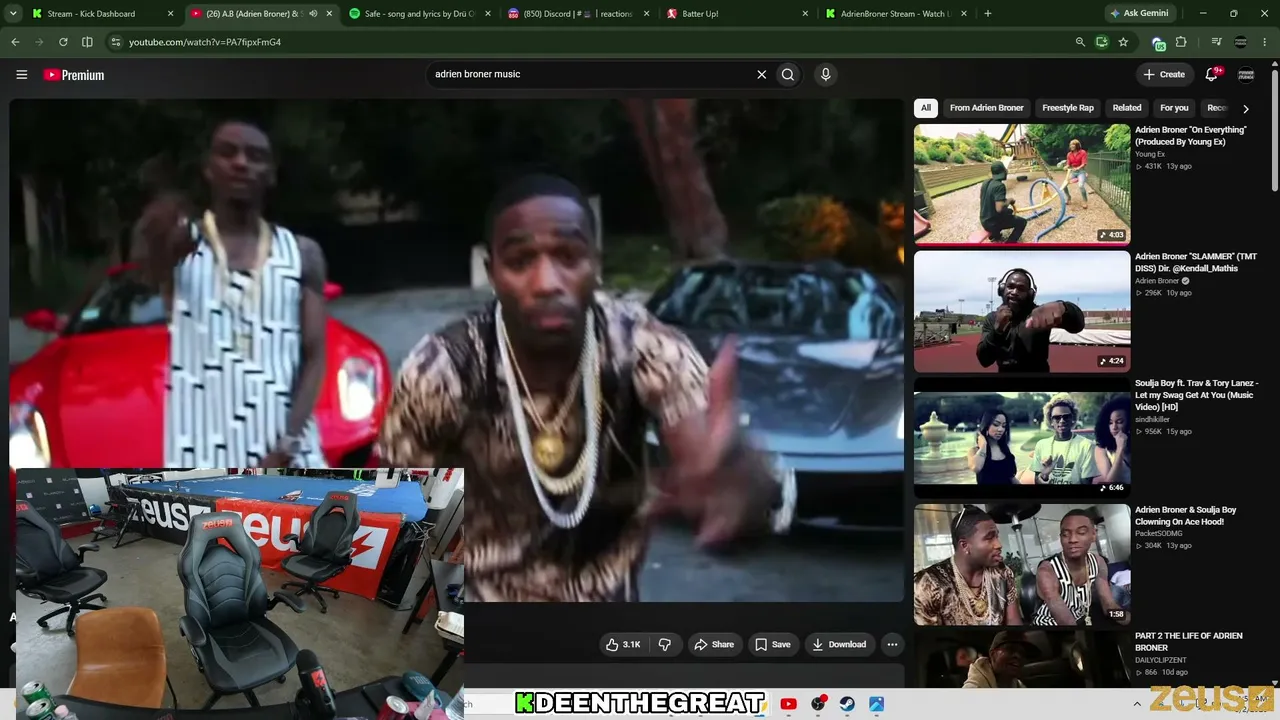Visit the PacketSODMG channel
Image resolution: width=1280 pixels, height=720 pixels.
coord(1158,534)
